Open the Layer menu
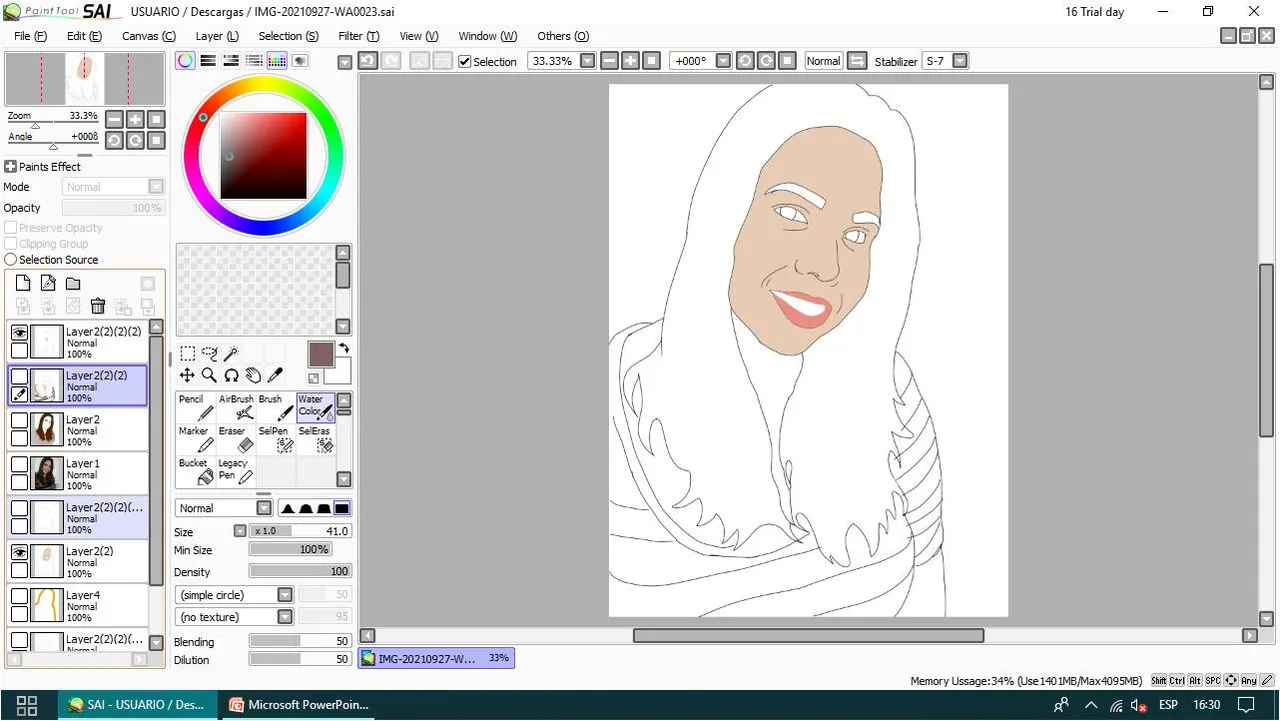This screenshot has width=1280, height=721. pos(217,36)
